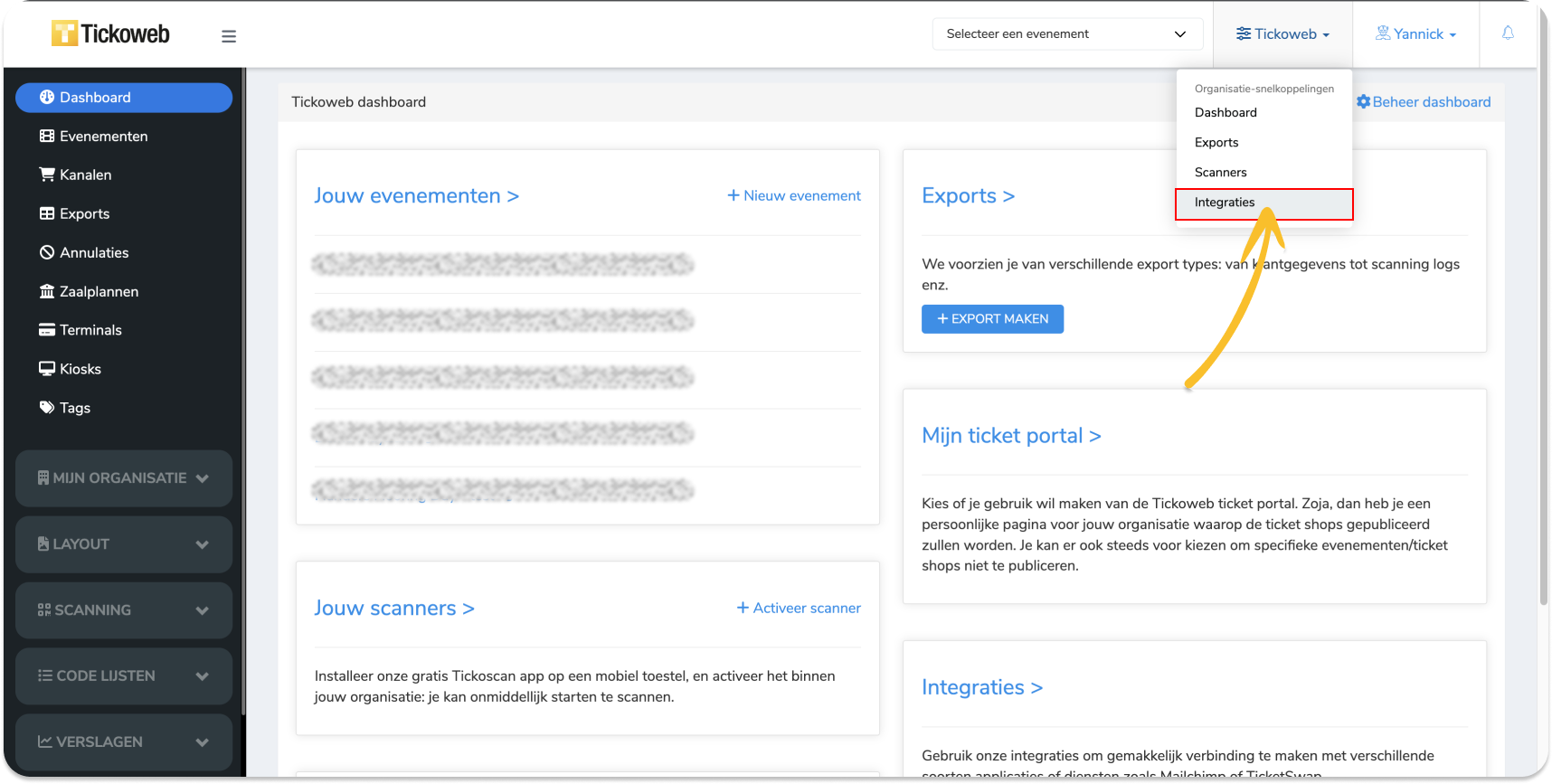This screenshot has width=1552, height=784.
Task: Toggle the hamburger sidebar menu
Action: coord(229,36)
